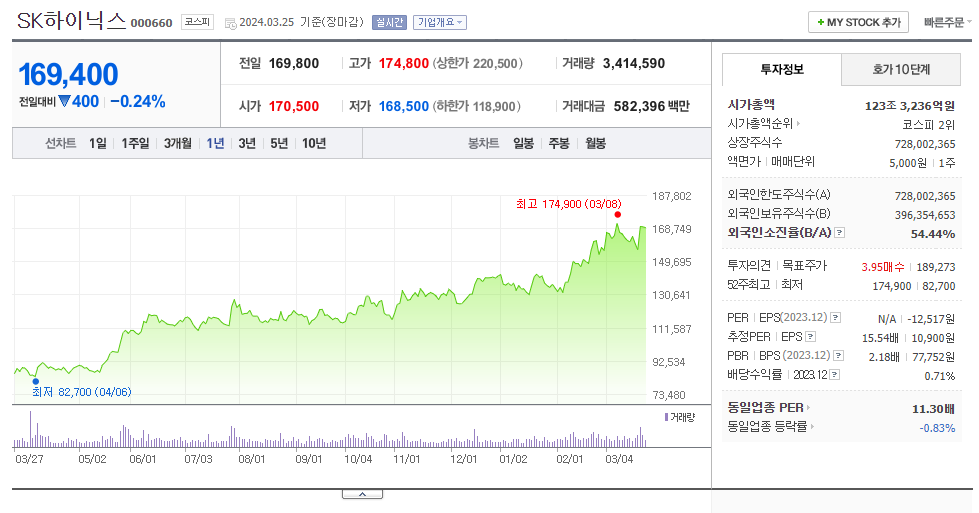979x513 pixels.
Task: Click the 투자의견 label
Action: point(749,266)
